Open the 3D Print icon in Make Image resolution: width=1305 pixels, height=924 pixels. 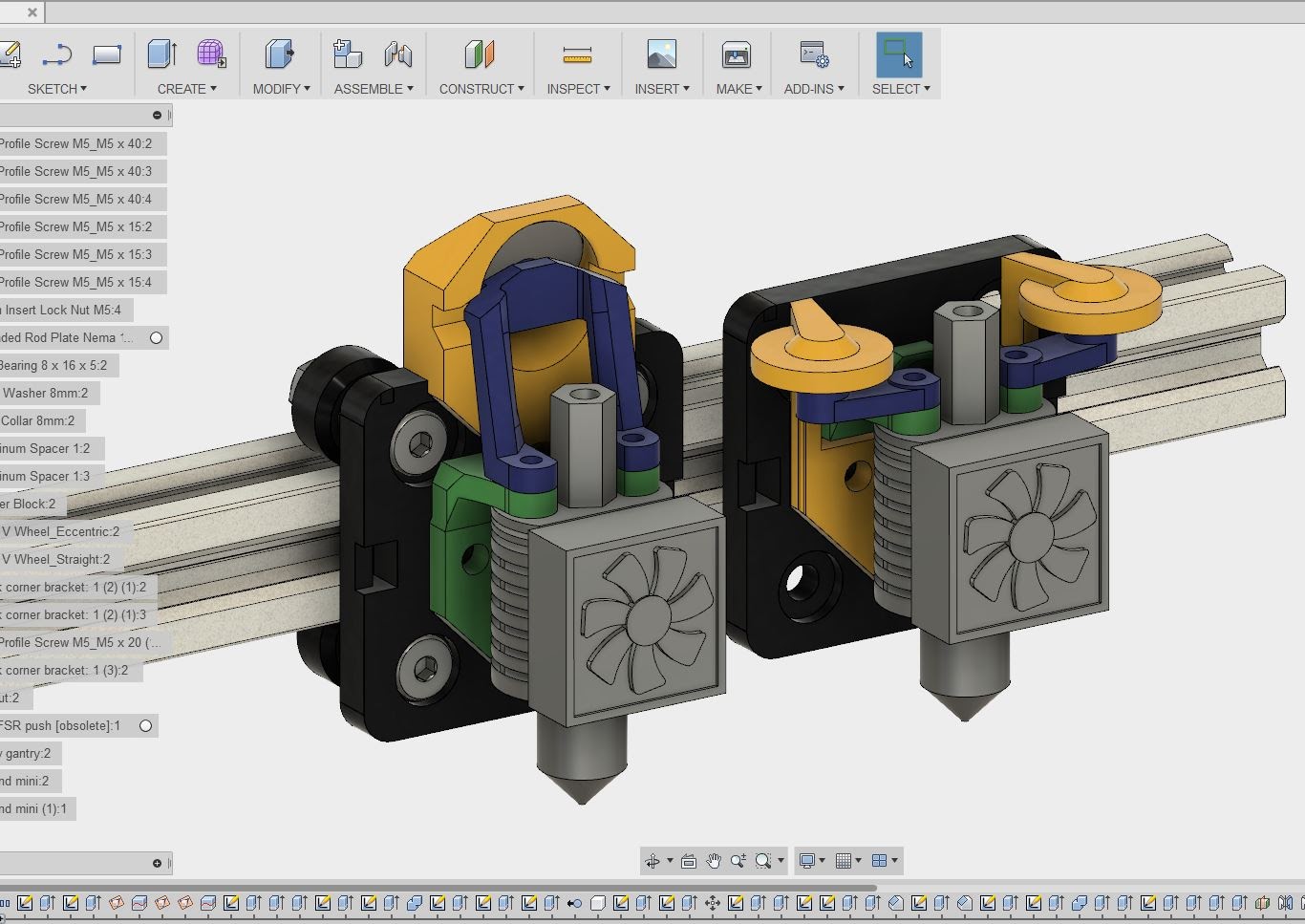pos(737,55)
